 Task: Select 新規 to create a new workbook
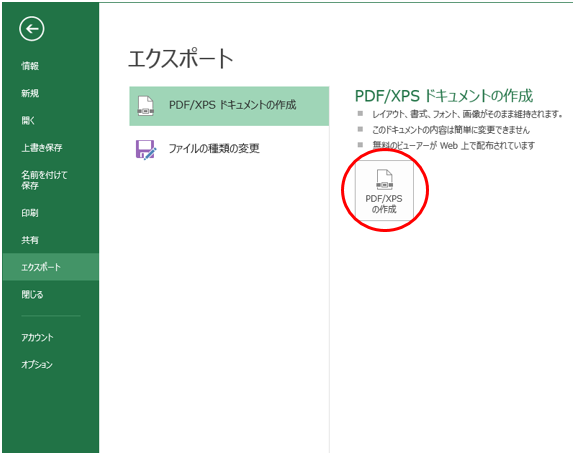click(30, 93)
